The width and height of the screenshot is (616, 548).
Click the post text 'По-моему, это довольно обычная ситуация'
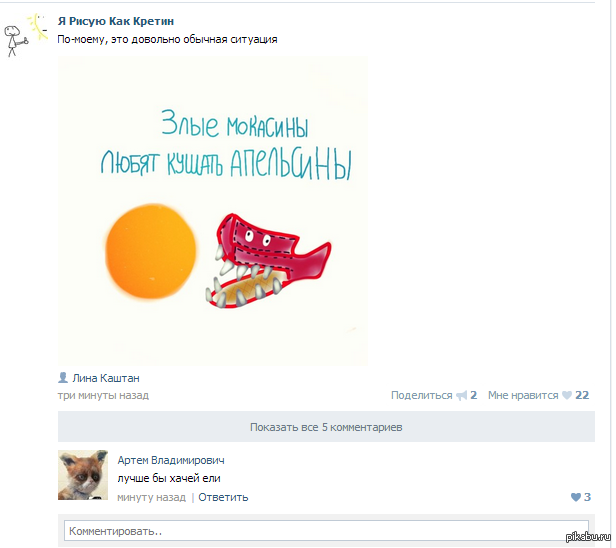[167, 39]
